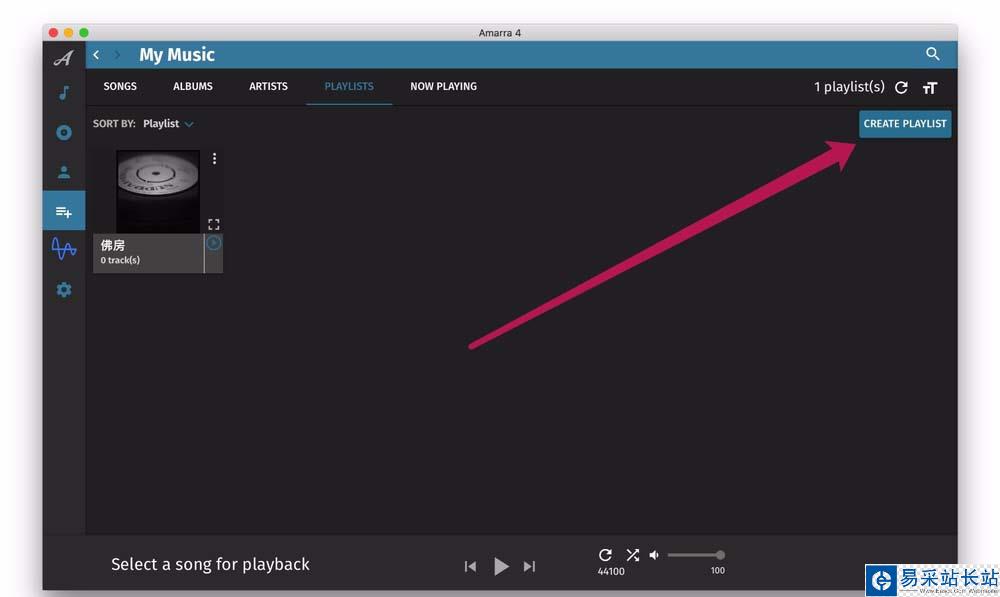Skip to next track
Screen dimensions: 1000x597
click(529, 566)
